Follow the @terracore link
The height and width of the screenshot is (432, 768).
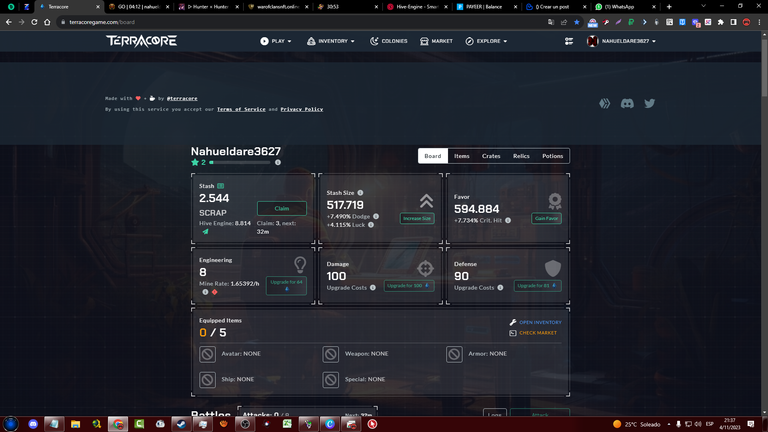(182, 98)
